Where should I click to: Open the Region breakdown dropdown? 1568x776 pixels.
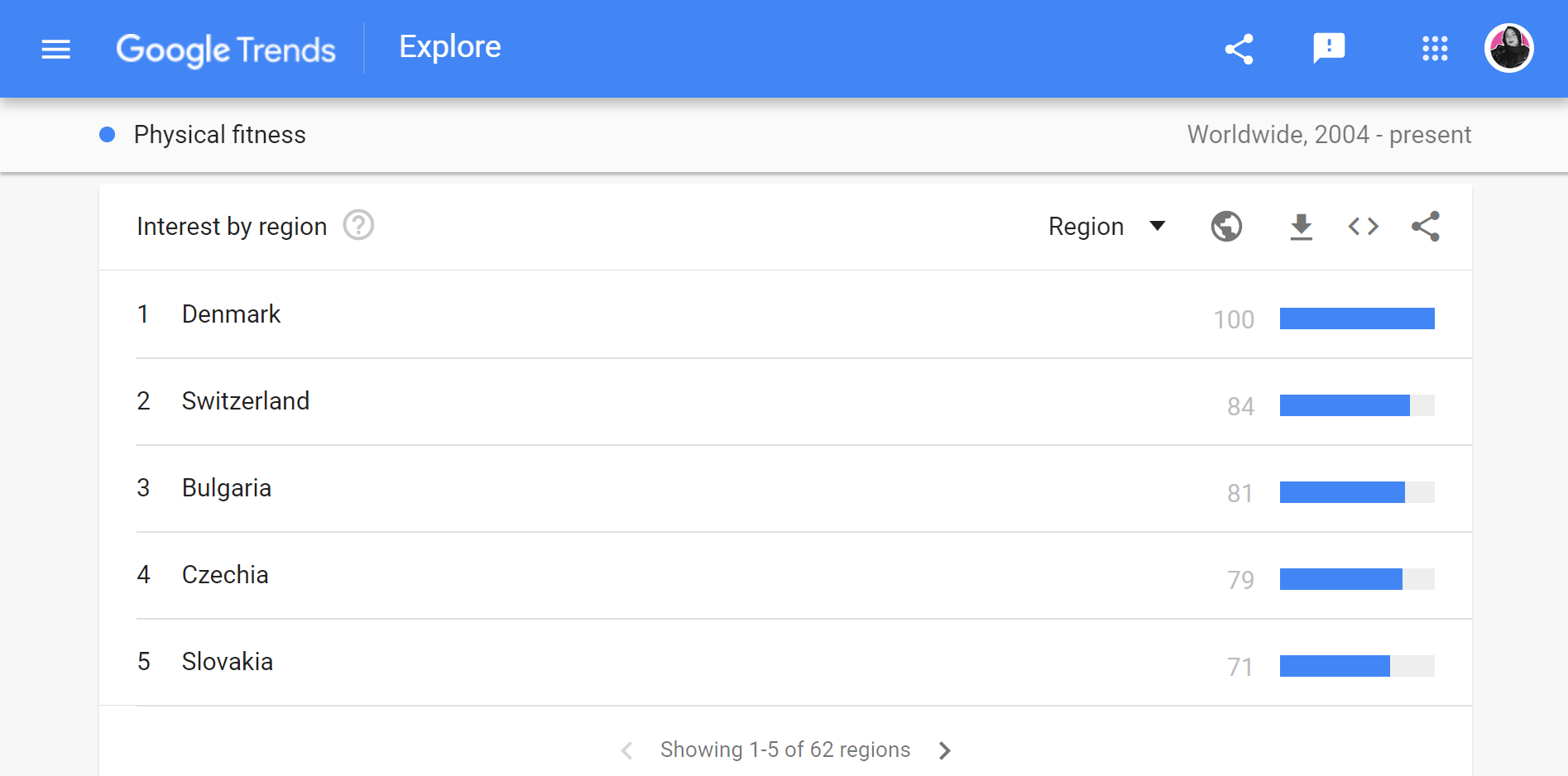(x=1107, y=226)
